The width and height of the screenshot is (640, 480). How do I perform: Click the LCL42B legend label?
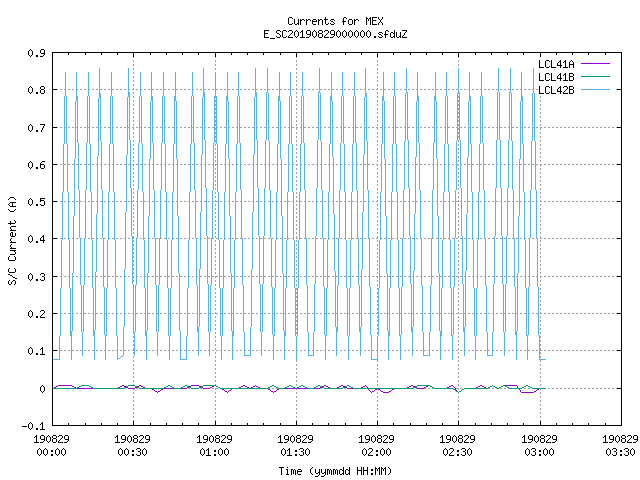pos(556,90)
